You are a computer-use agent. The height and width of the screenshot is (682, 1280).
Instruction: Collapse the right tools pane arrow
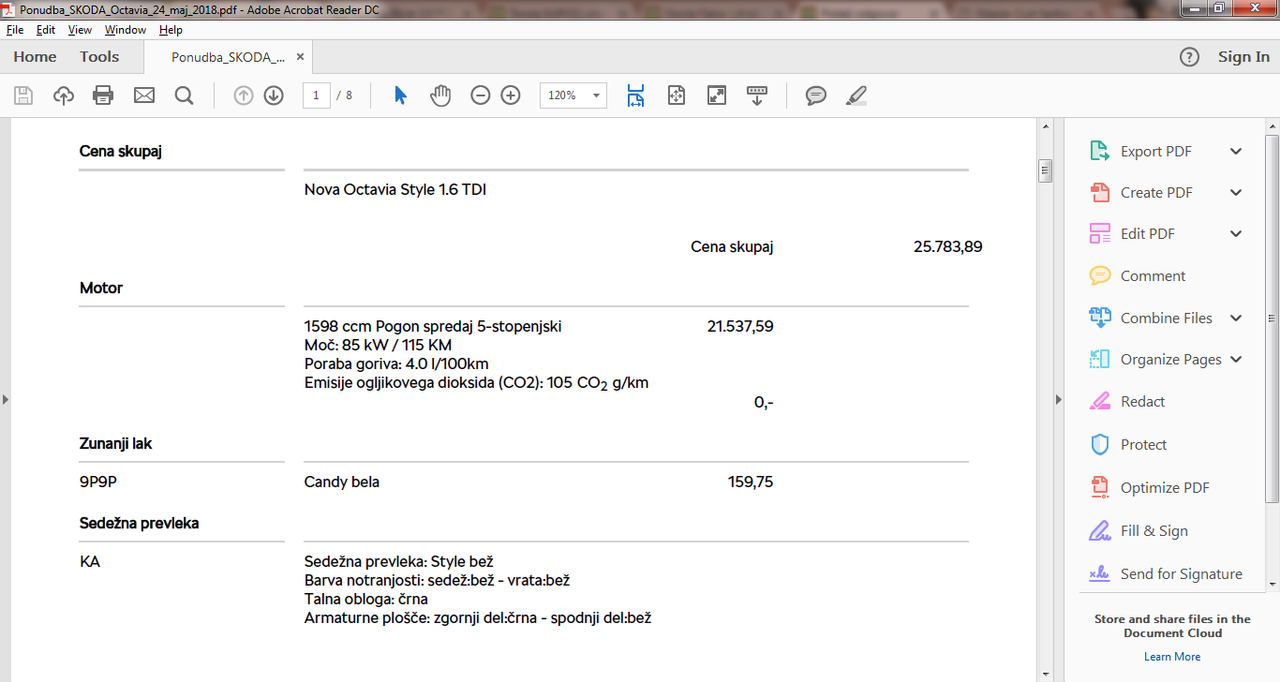[x=1059, y=399]
